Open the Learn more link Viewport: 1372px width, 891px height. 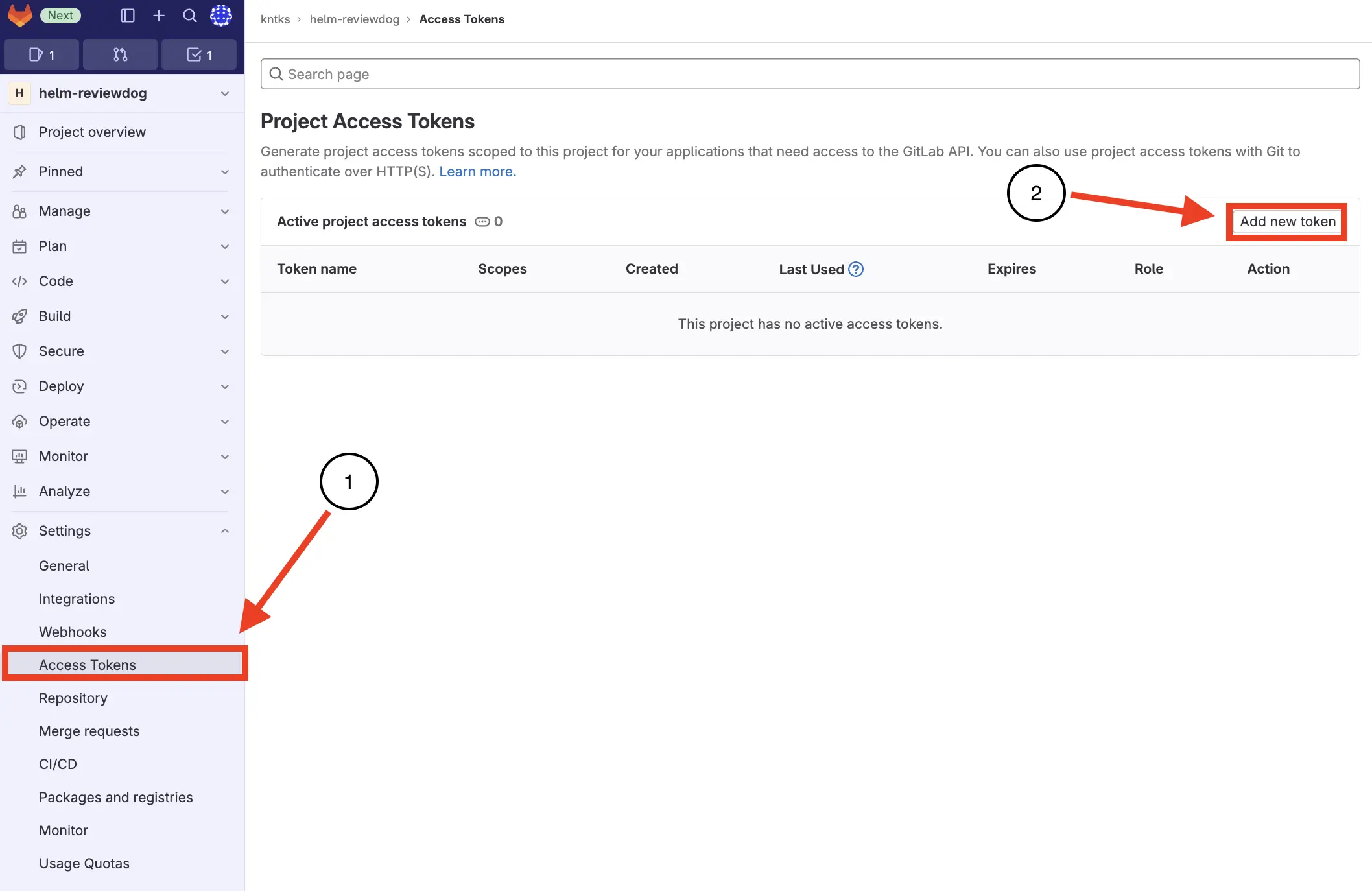[477, 171]
